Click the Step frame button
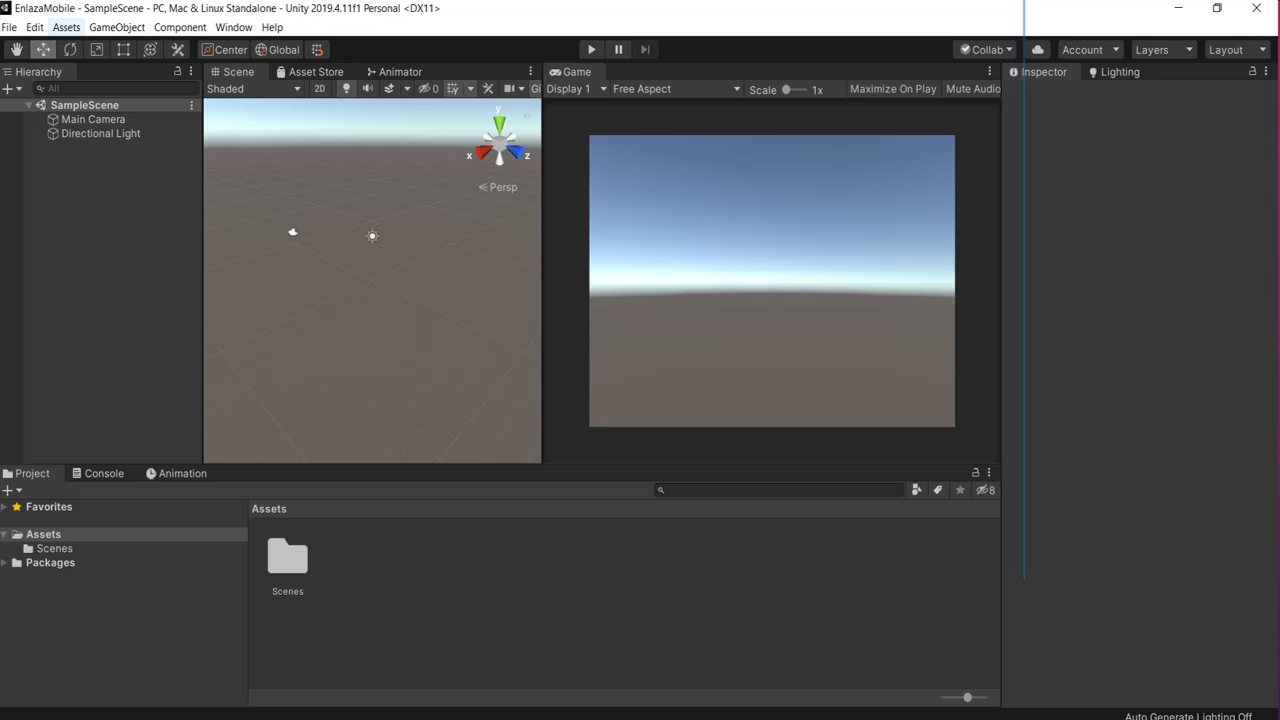1280x720 pixels. click(645, 50)
